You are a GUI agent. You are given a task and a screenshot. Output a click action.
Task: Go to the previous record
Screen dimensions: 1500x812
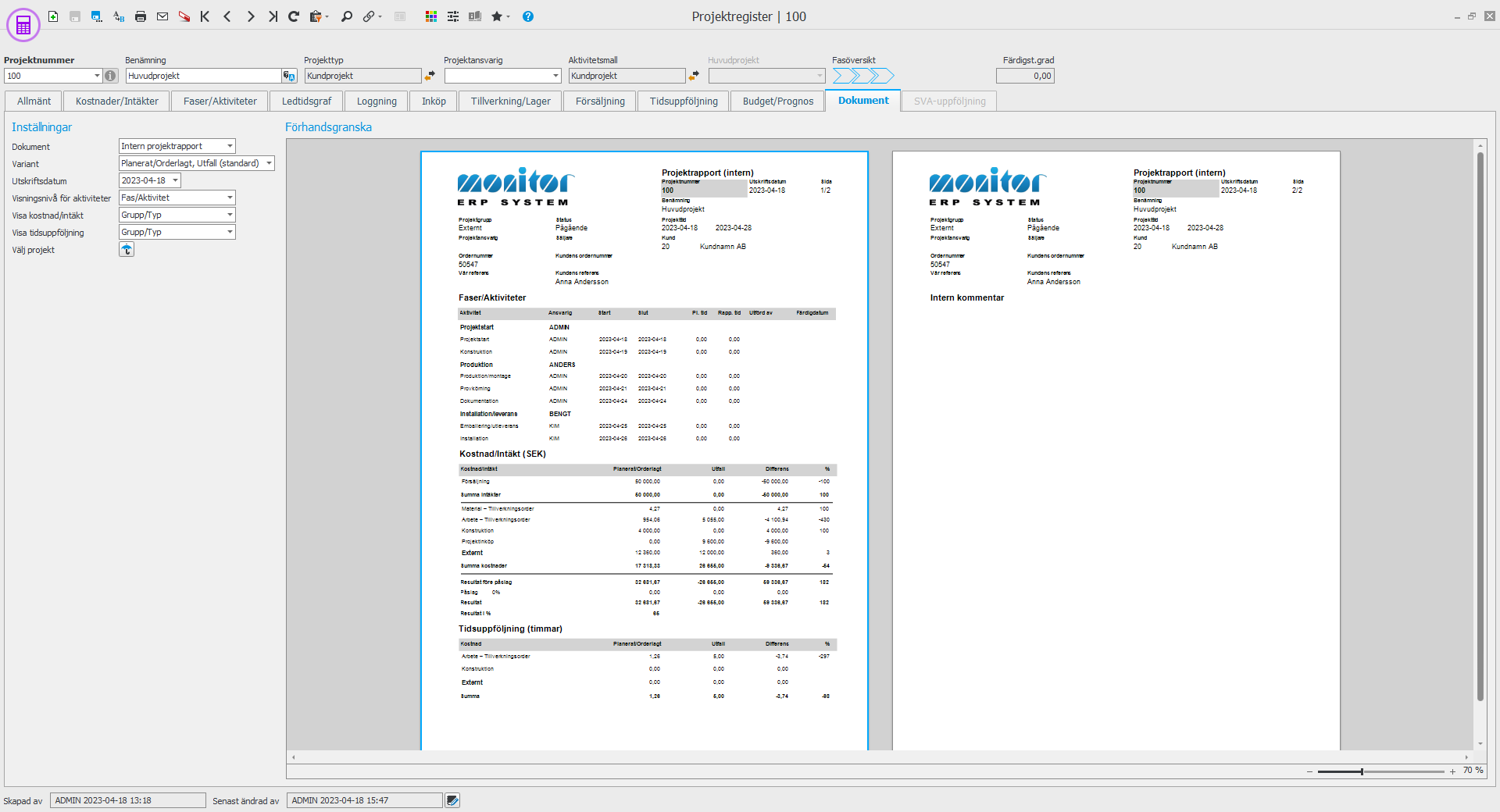[227, 16]
